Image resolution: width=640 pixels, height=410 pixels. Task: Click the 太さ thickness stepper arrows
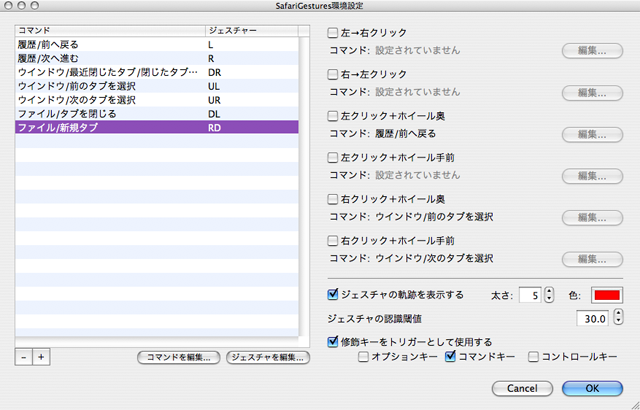click(549, 295)
